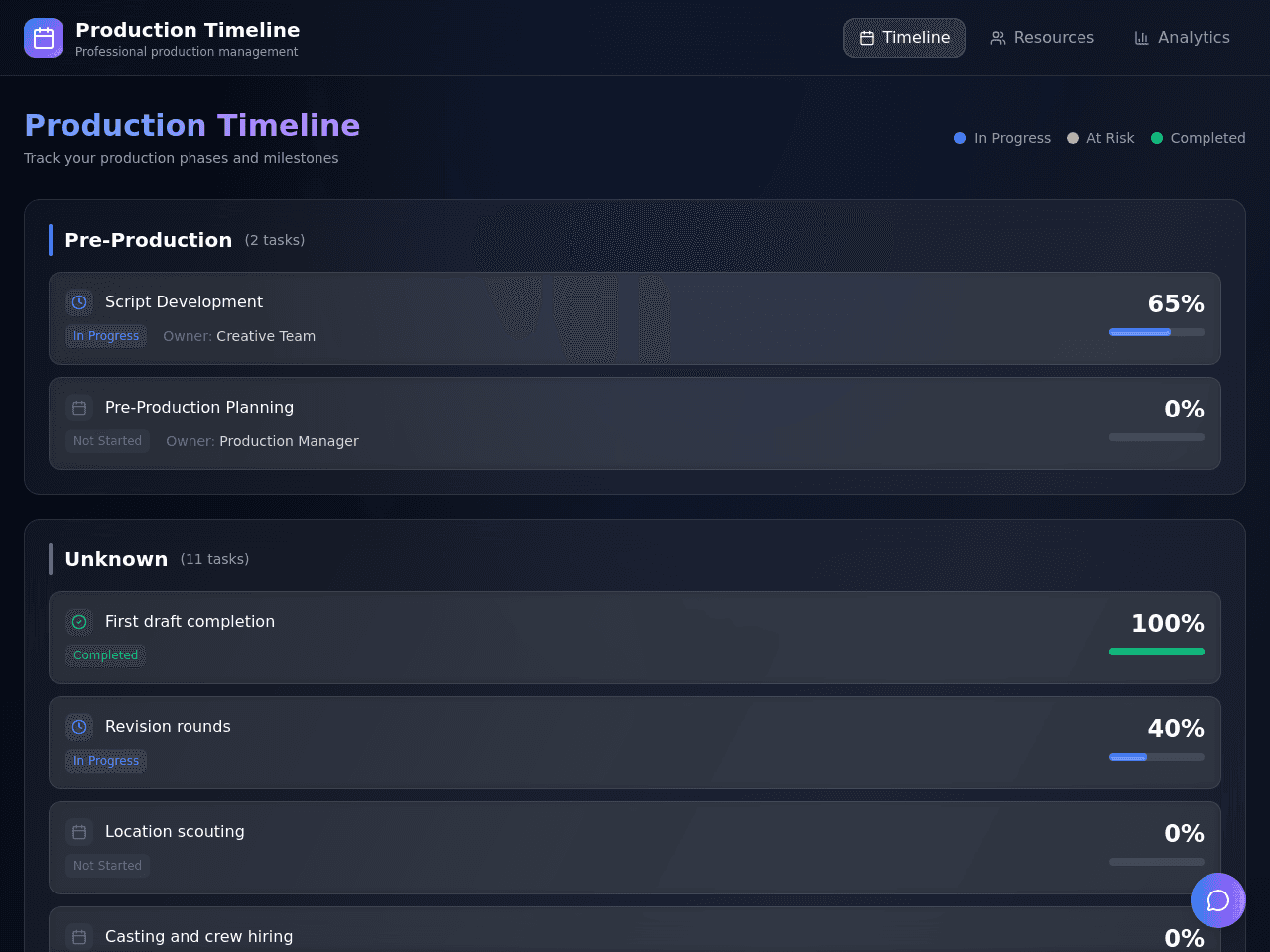This screenshot has width=1270, height=952.
Task: Click the blue In Progress legend dot
Action: click(960, 138)
